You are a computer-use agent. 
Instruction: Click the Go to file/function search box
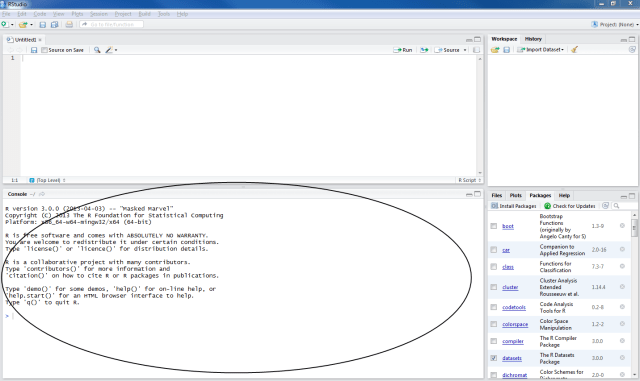coord(111,25)
